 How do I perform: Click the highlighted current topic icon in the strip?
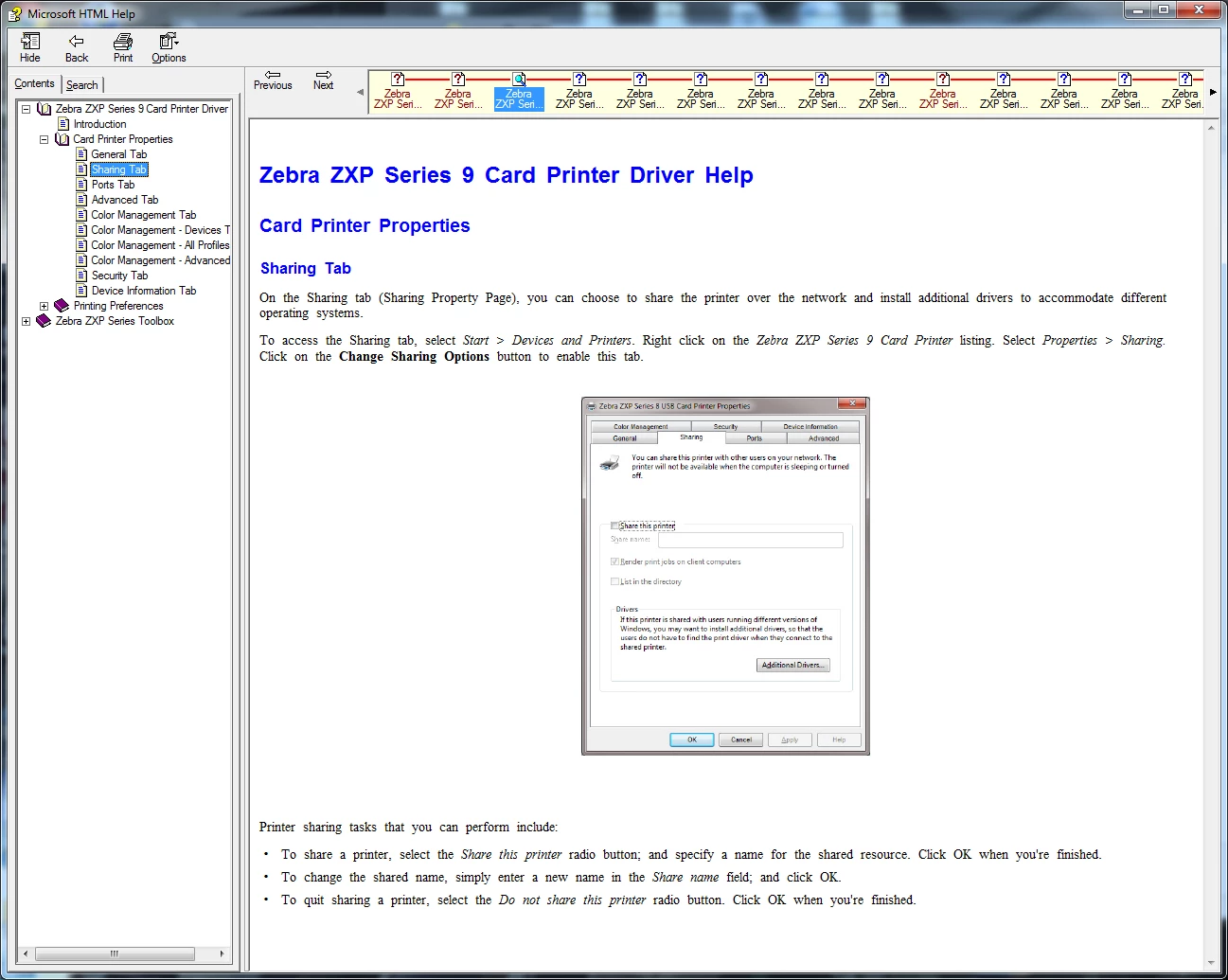(x=519, y=80)
